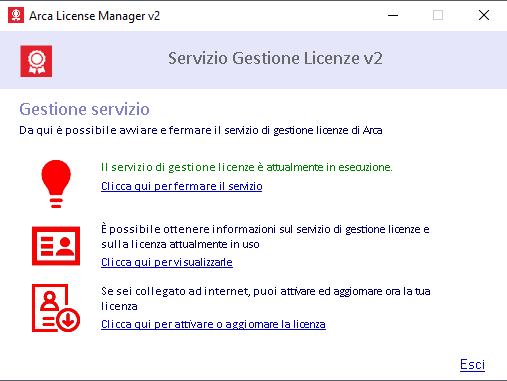Click the 'Arca License Manager v2' window title
Screen dimensions: 507x381
click(95, 16)
